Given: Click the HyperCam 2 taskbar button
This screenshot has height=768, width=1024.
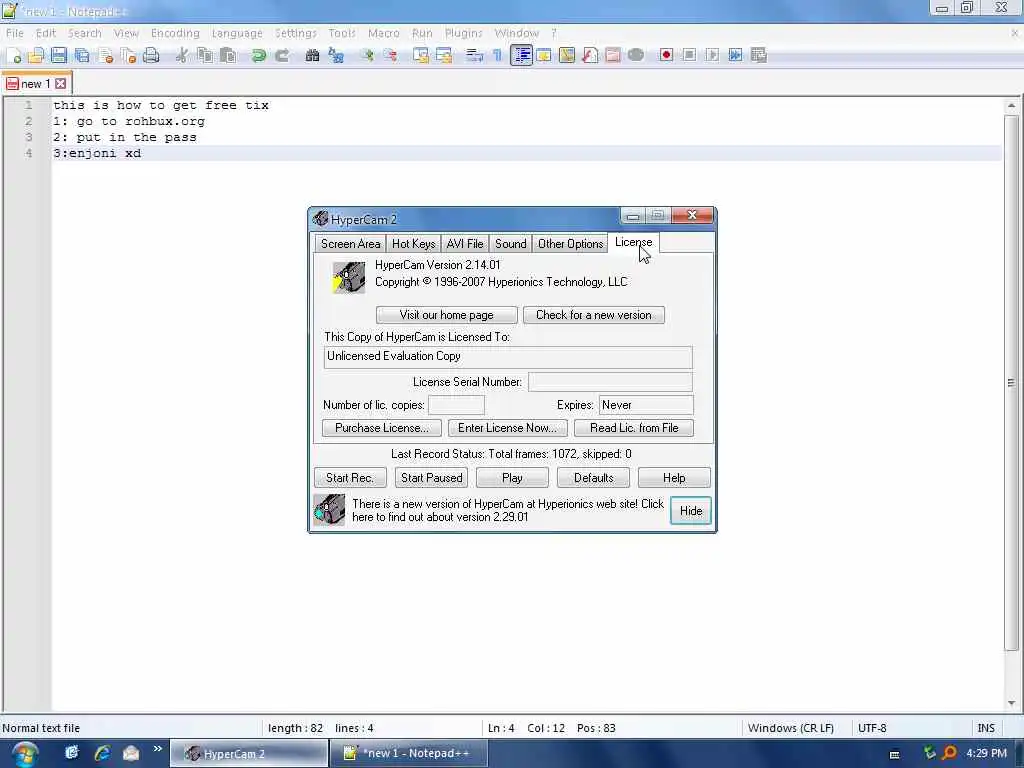Looking at the screenshot, I should pyautogui.click(x=249, y=754).
